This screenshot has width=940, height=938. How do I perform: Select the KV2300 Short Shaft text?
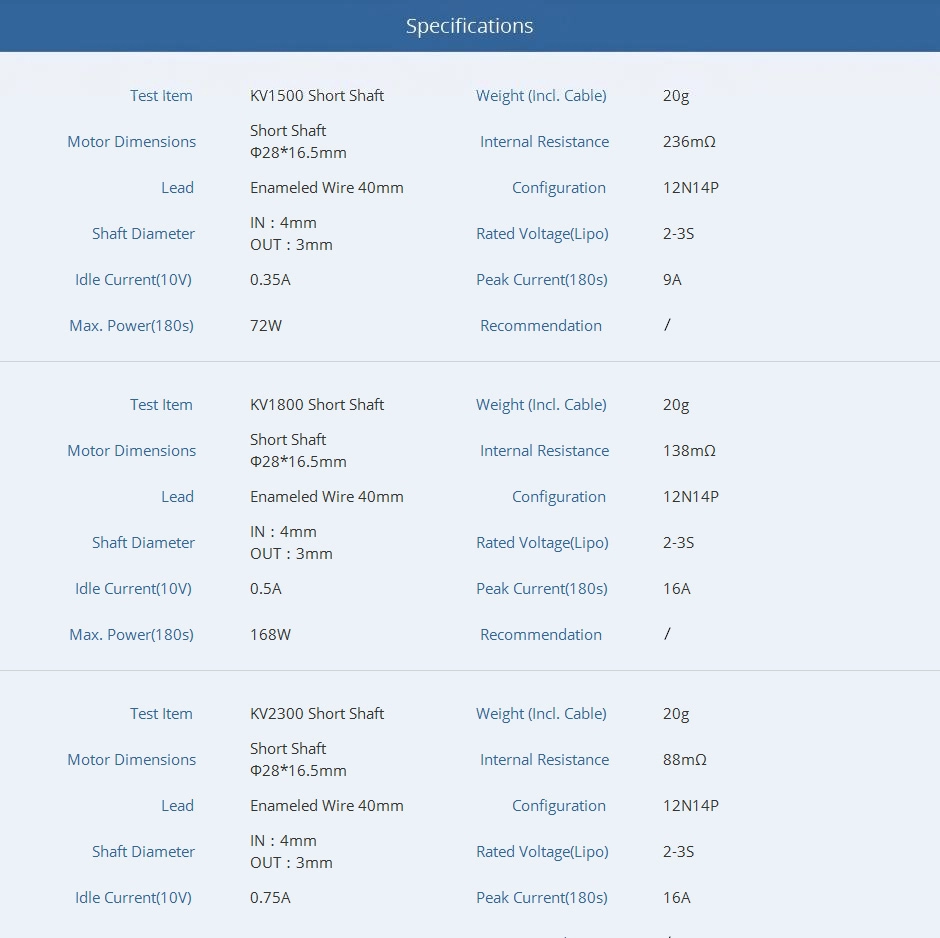coord(317,714)
